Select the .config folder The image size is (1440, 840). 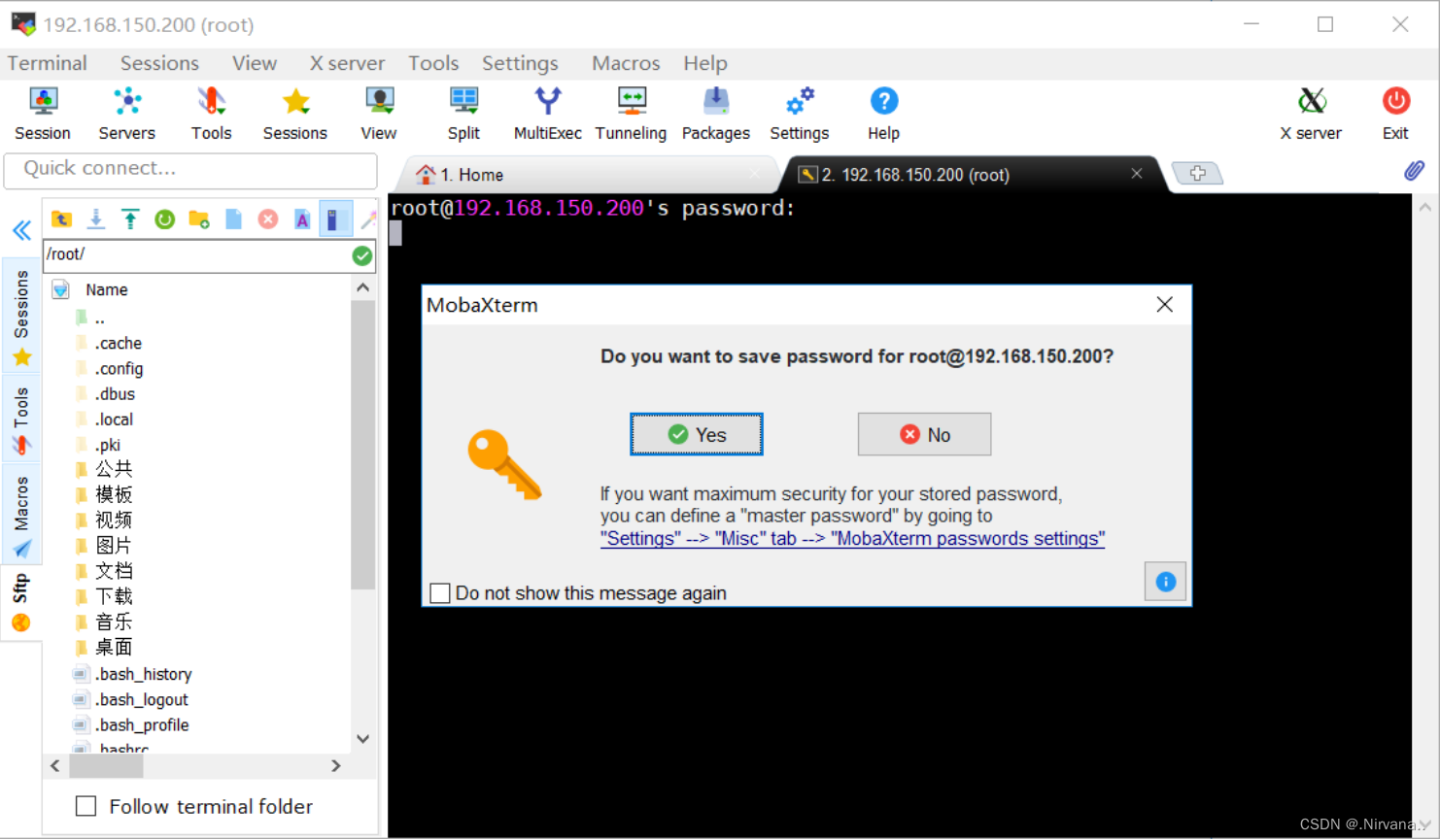(x=109, y=369)
